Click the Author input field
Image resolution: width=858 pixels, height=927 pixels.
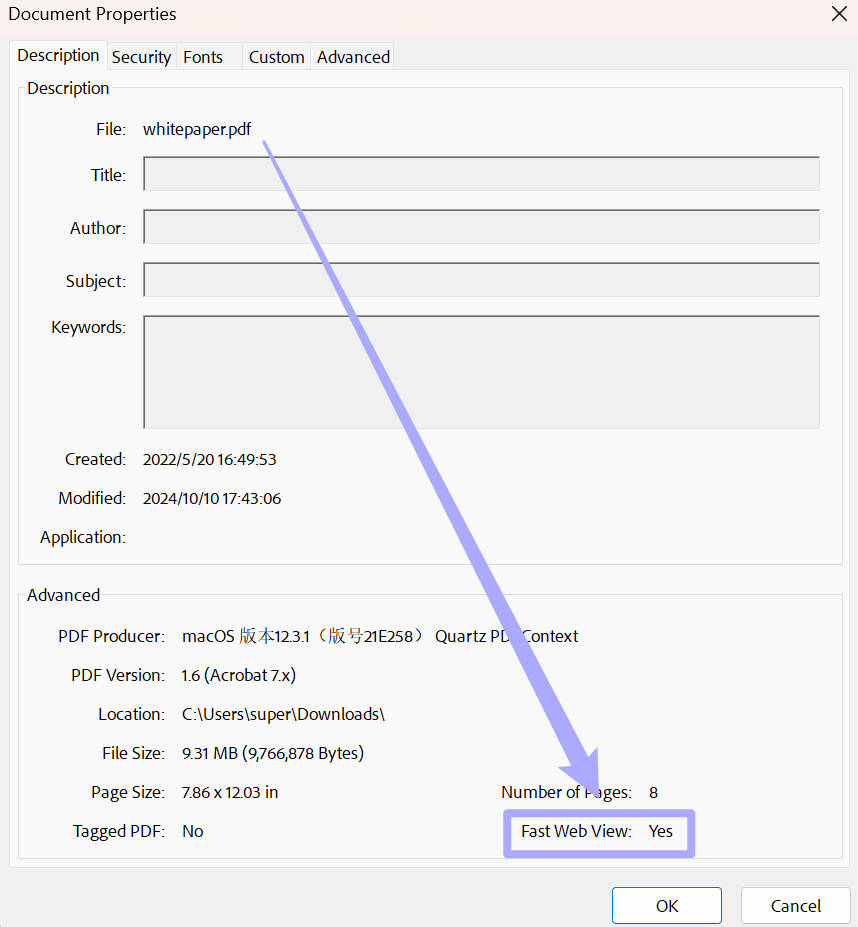pyautogui.click(x=480, y=226)
